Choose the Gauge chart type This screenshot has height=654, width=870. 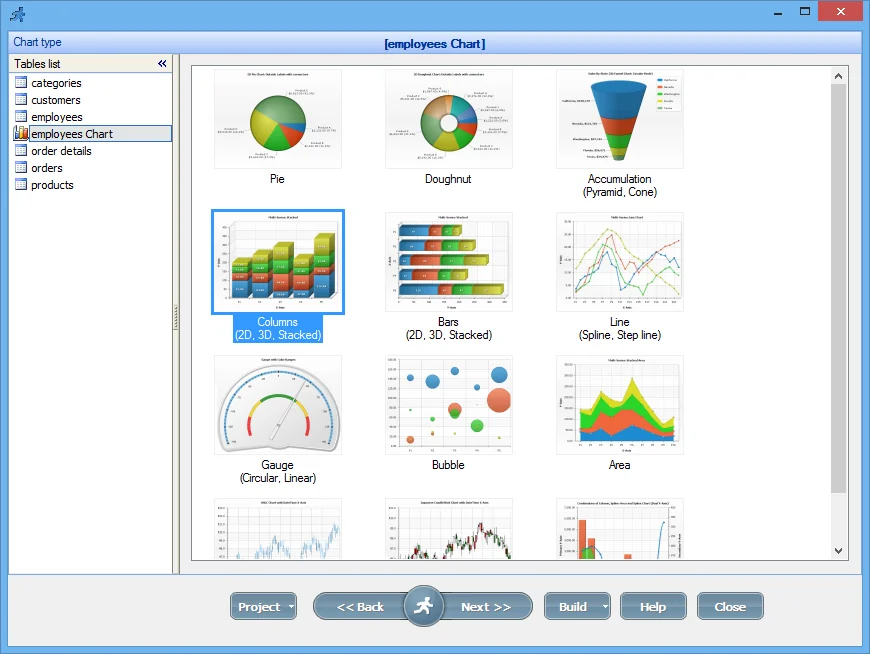click(x=277, y=404)
